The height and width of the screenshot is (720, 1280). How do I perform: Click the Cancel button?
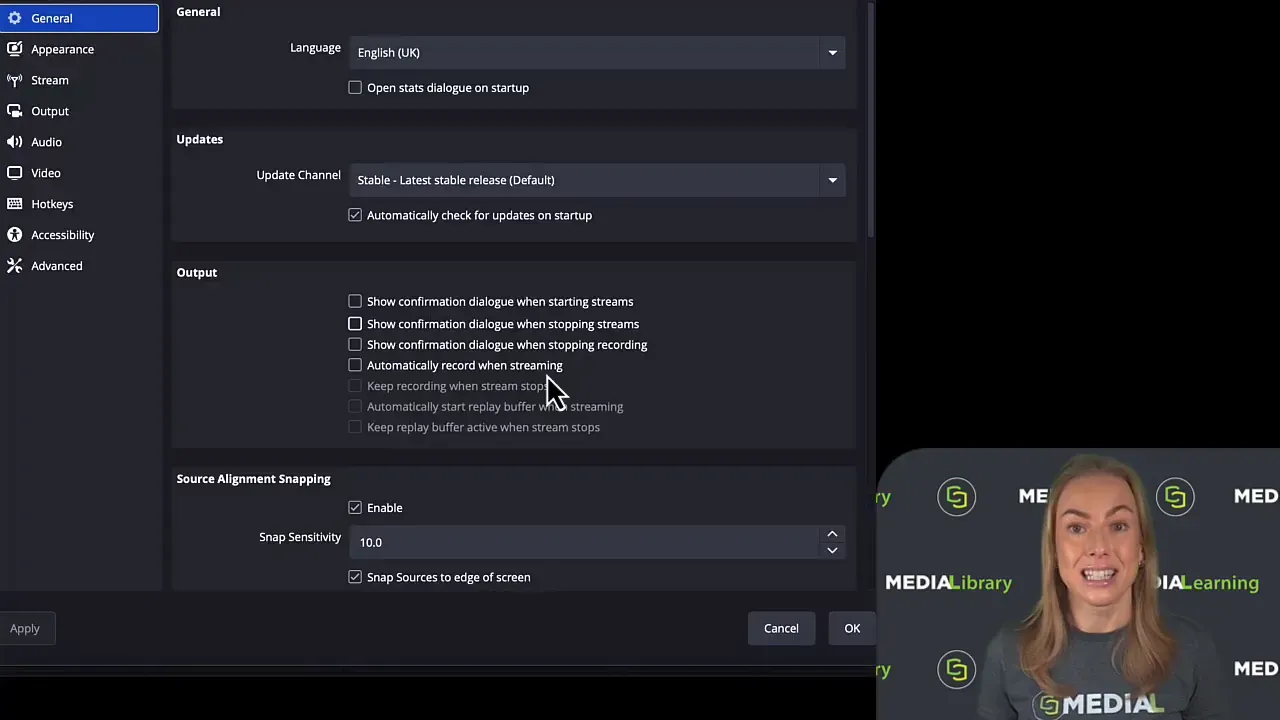781,629
